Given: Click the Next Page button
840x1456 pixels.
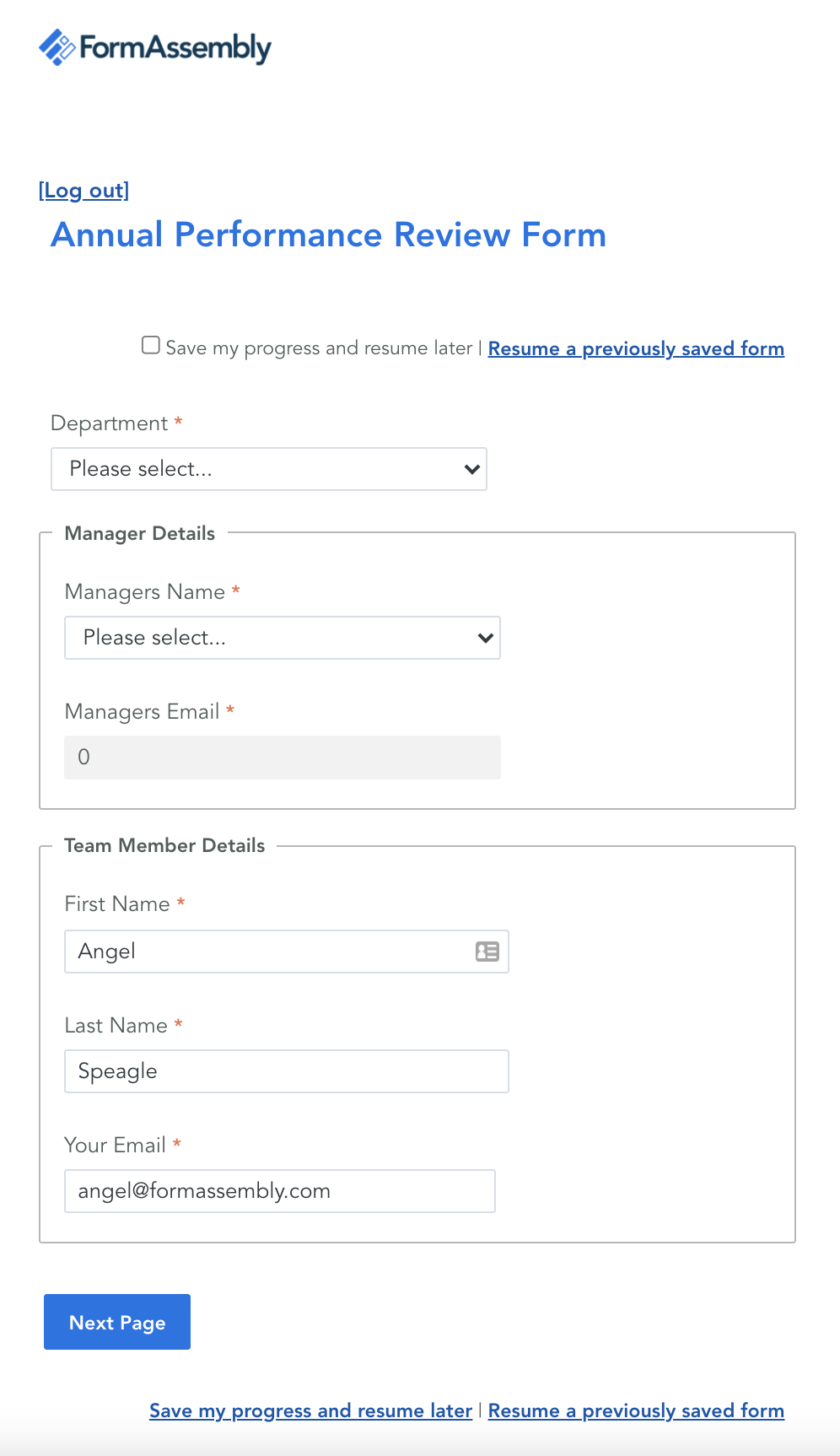Looking at the screenshot, I should click(117, 1322).
